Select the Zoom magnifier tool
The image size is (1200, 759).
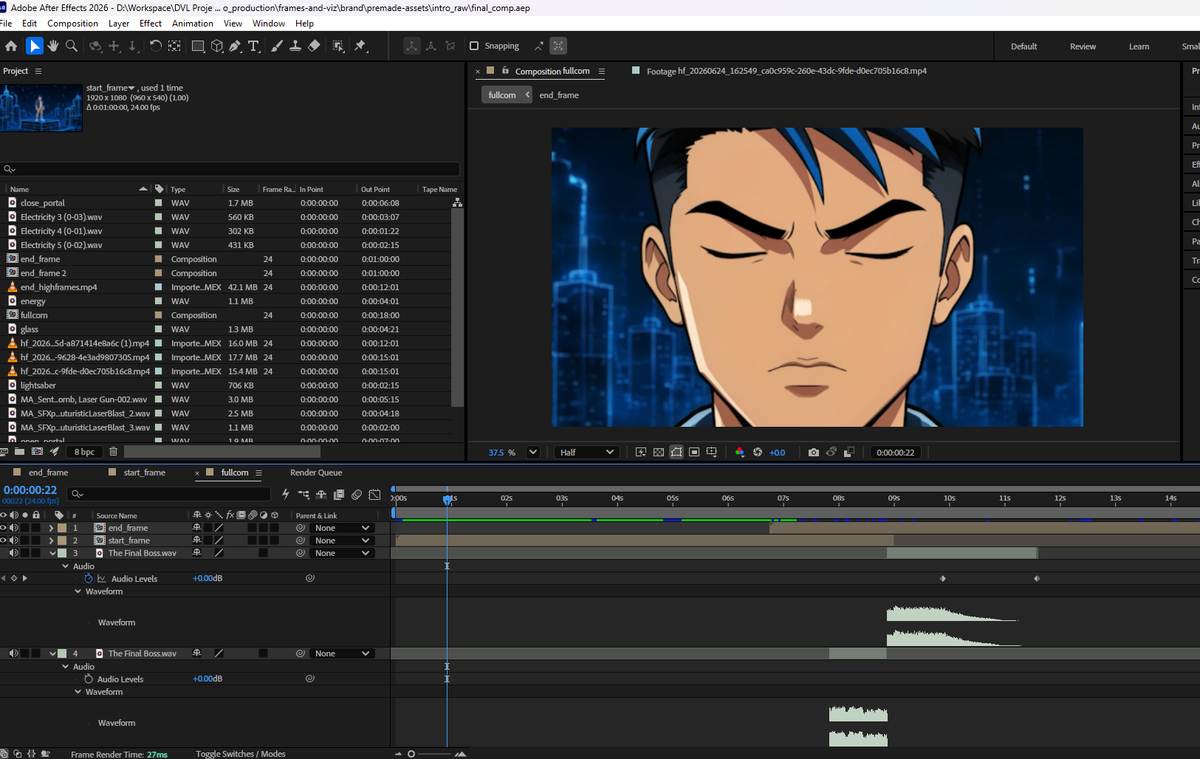pyautogui.click(x=71, y=46)
